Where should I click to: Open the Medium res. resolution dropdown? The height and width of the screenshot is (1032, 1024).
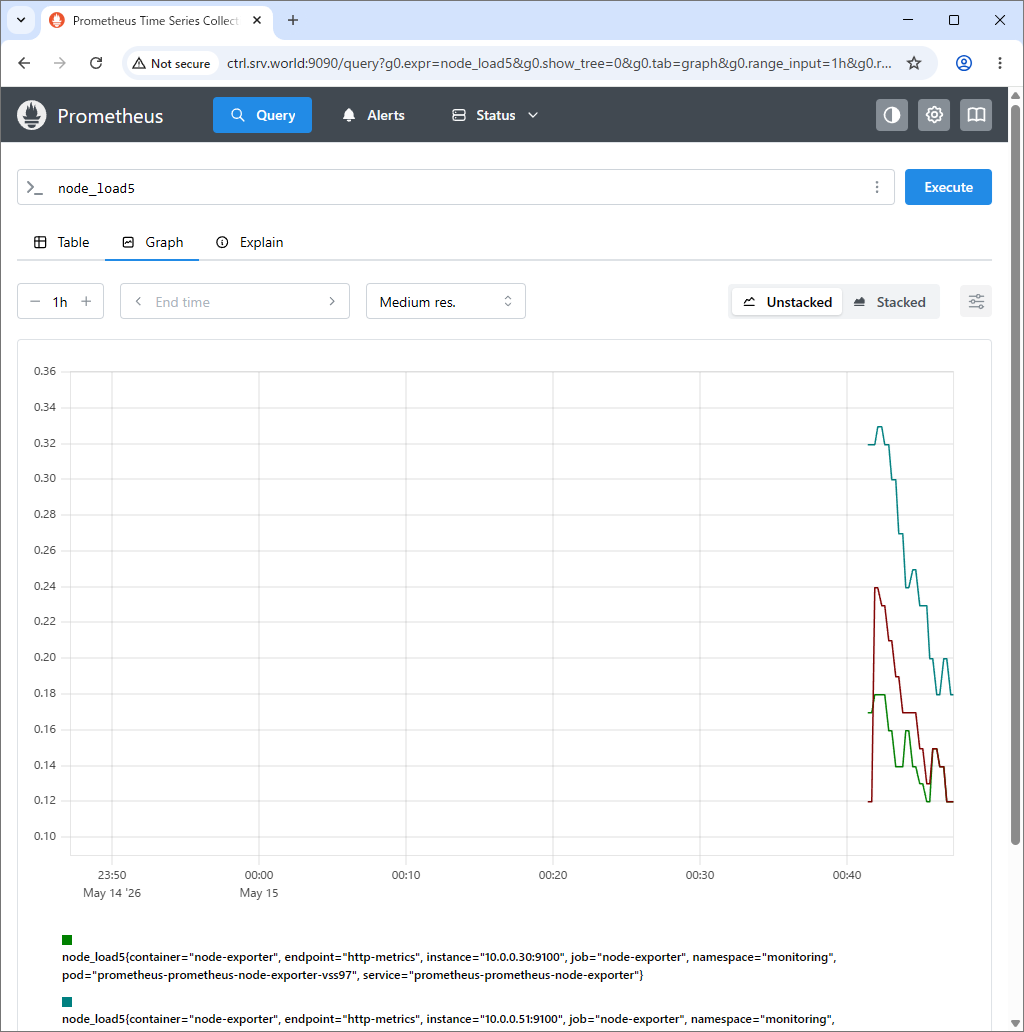(446, 301)
